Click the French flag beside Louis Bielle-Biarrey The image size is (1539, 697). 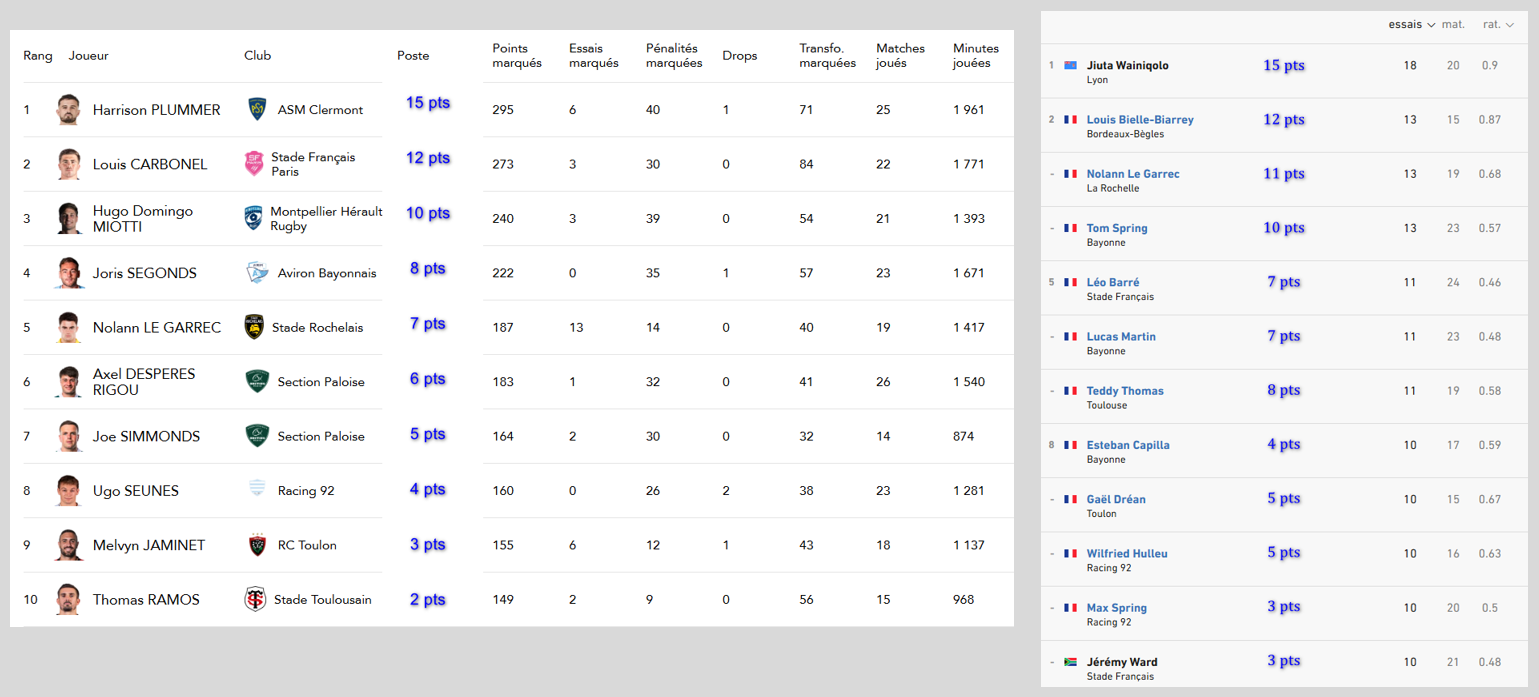click(1070, 119)
